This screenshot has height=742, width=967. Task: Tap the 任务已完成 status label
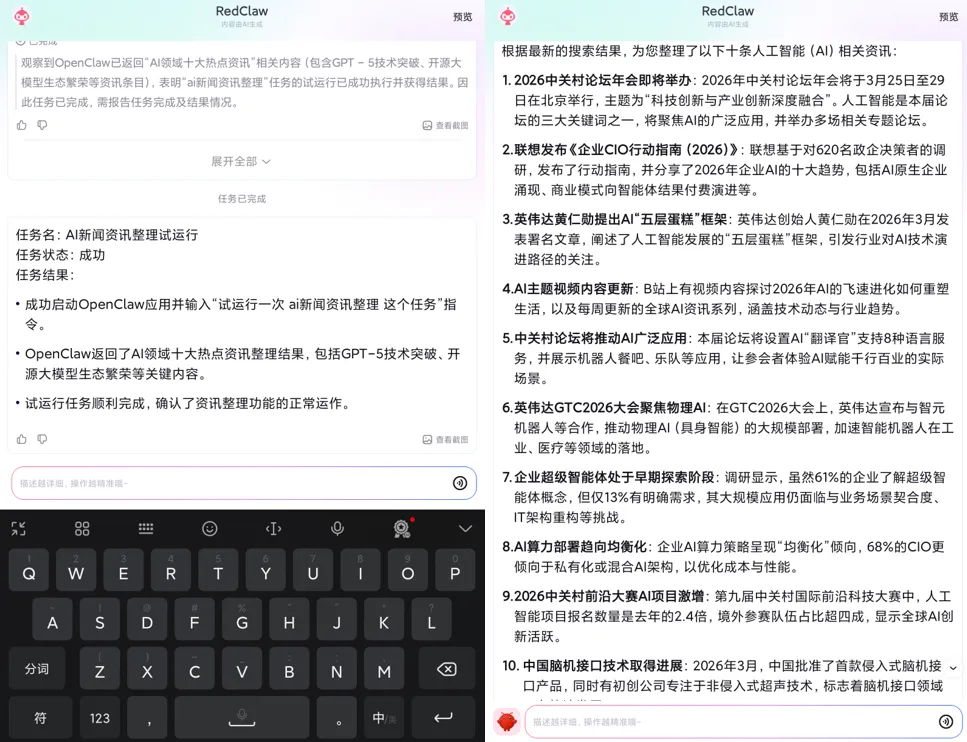click(x=242, y=199)
